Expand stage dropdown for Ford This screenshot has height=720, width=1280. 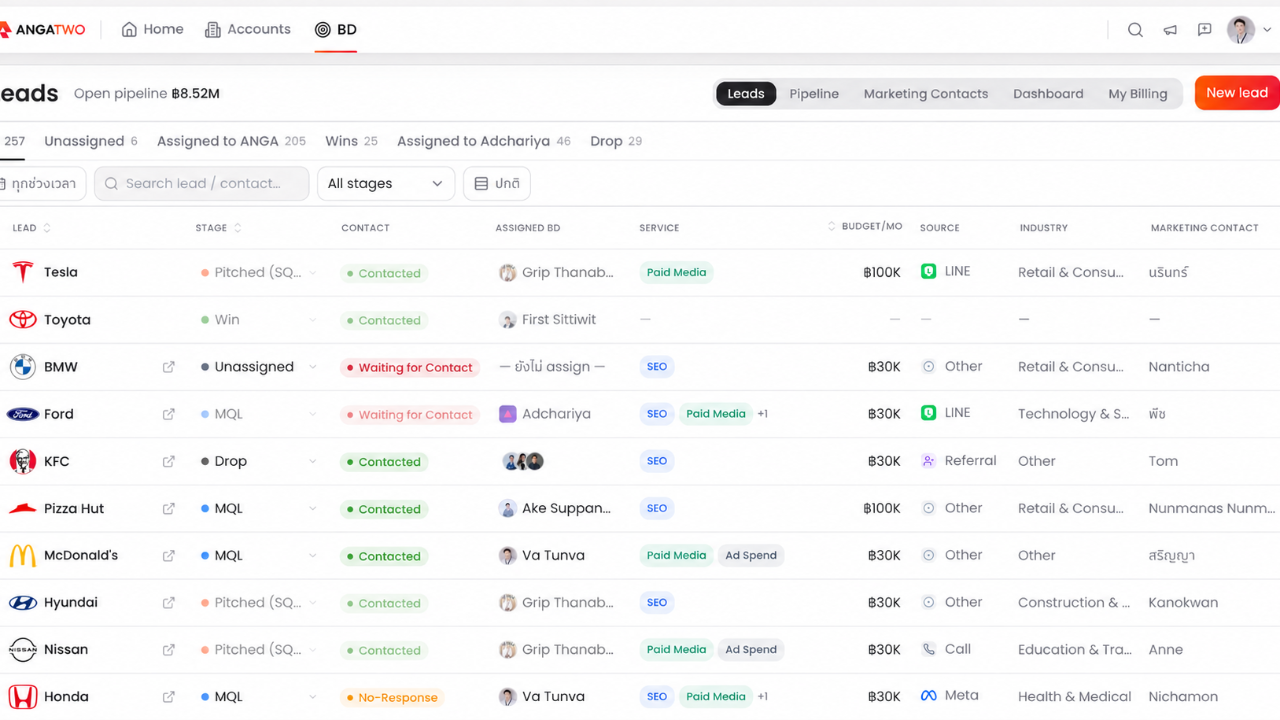pyautogui.click(x=312, y=414)
